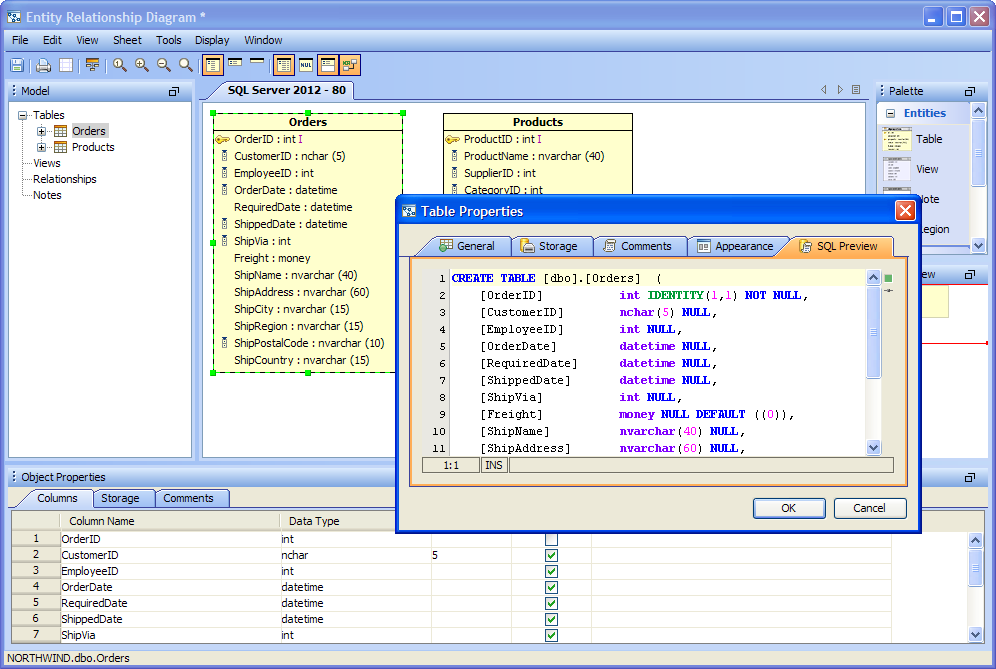This screenshot has height=669, width=996.
Task: Click the Zoom Out magnifier icon
Action: 164,66
